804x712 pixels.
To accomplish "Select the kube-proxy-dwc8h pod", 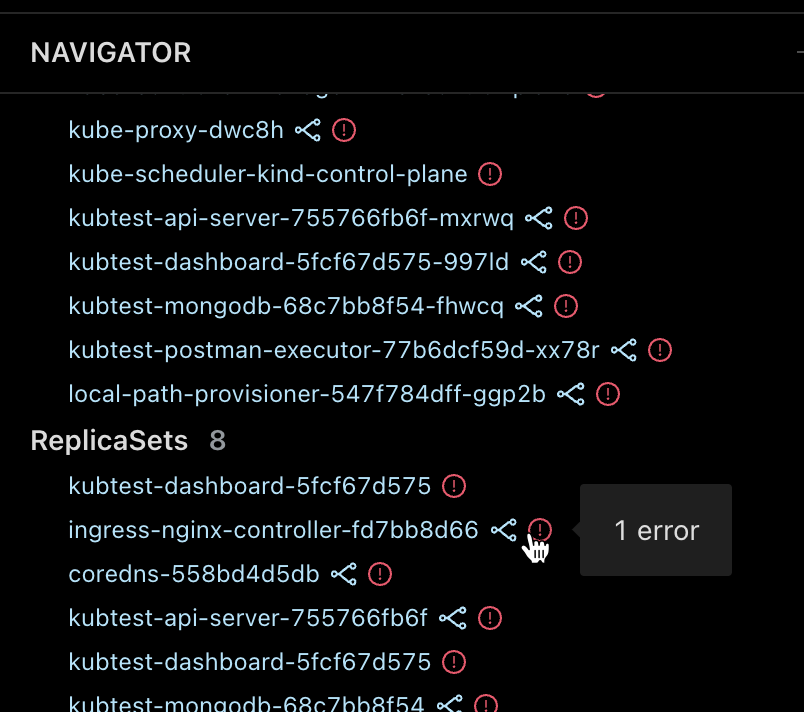I will click(x=176, y=130).
